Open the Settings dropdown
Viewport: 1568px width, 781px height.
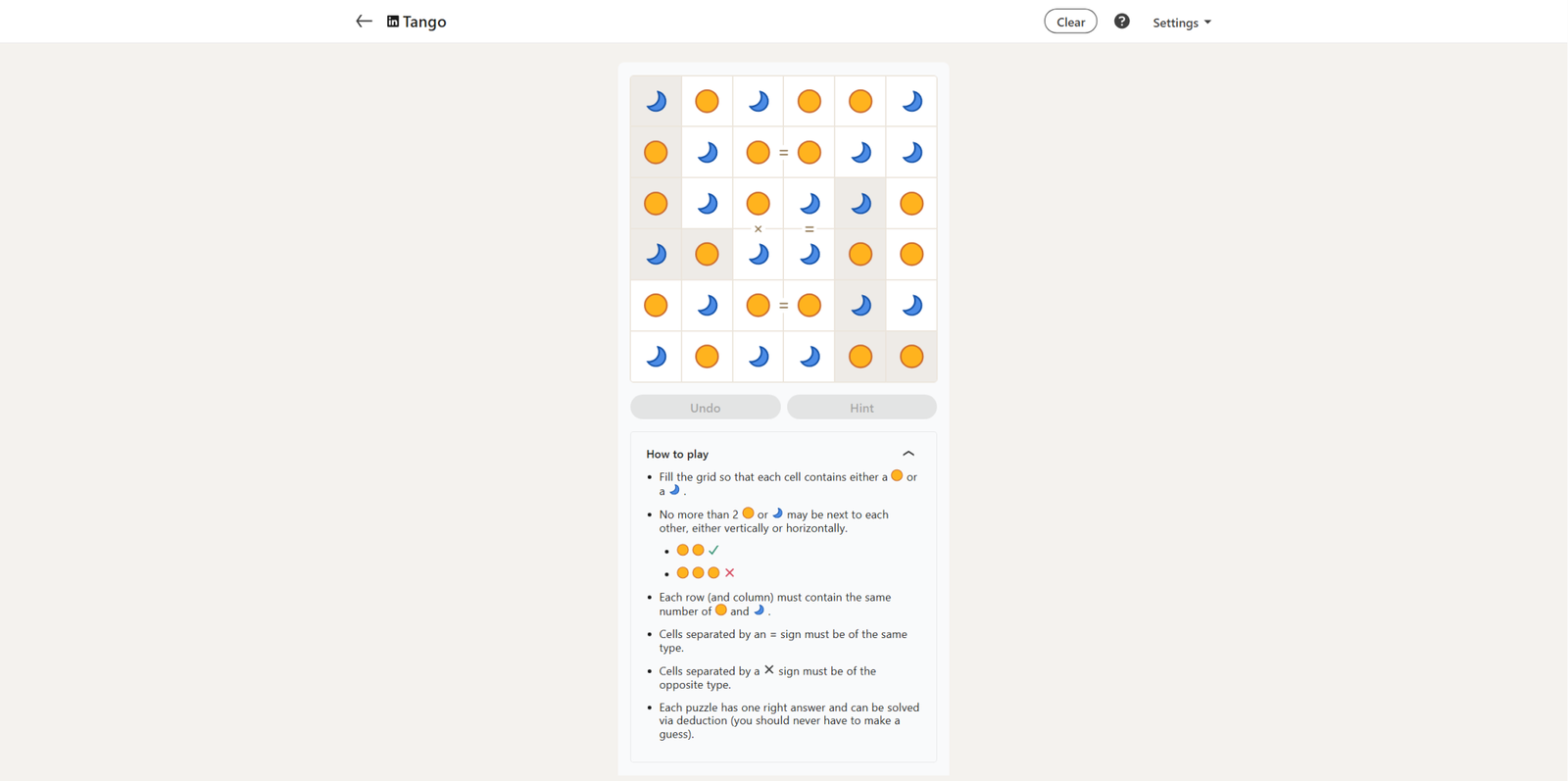[1182, 23]
